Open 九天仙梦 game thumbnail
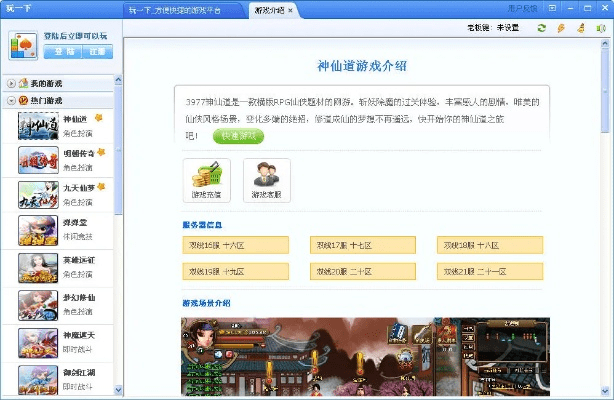 38,195
